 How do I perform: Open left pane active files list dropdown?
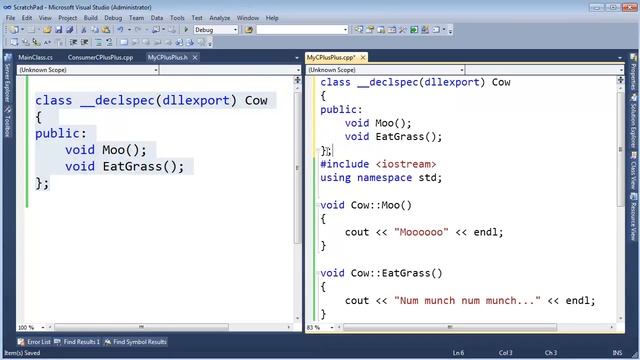pos(297,58)
